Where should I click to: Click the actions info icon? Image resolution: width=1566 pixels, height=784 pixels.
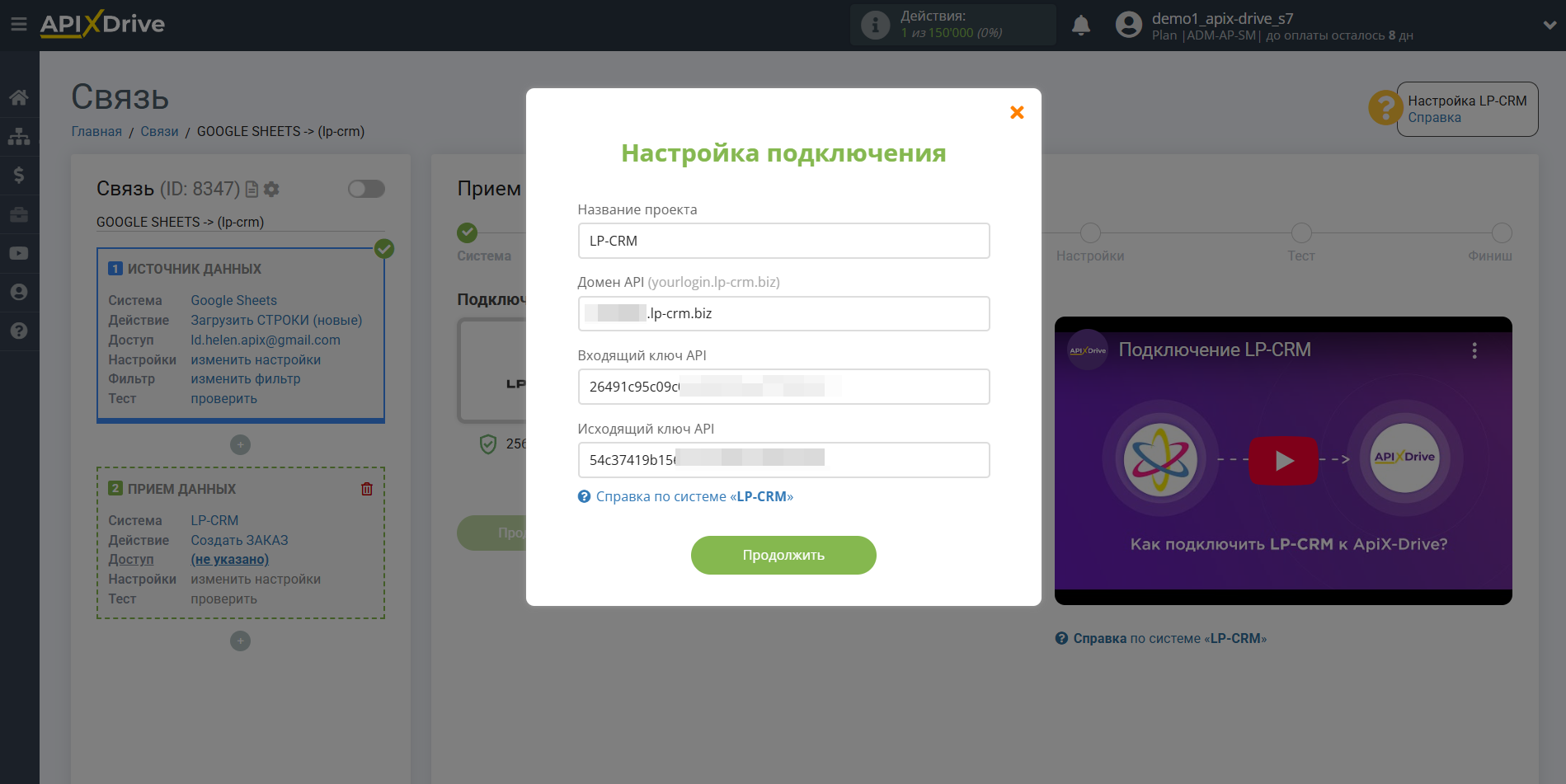pos(875,25)
